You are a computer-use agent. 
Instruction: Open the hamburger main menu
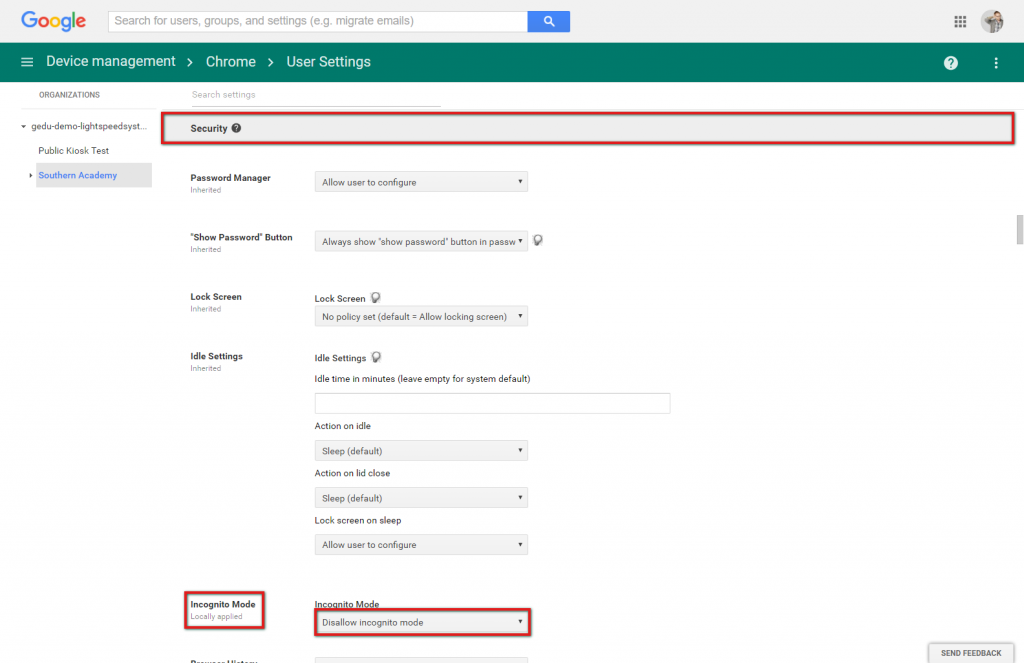pyautogui.click(x=27, y=62)
